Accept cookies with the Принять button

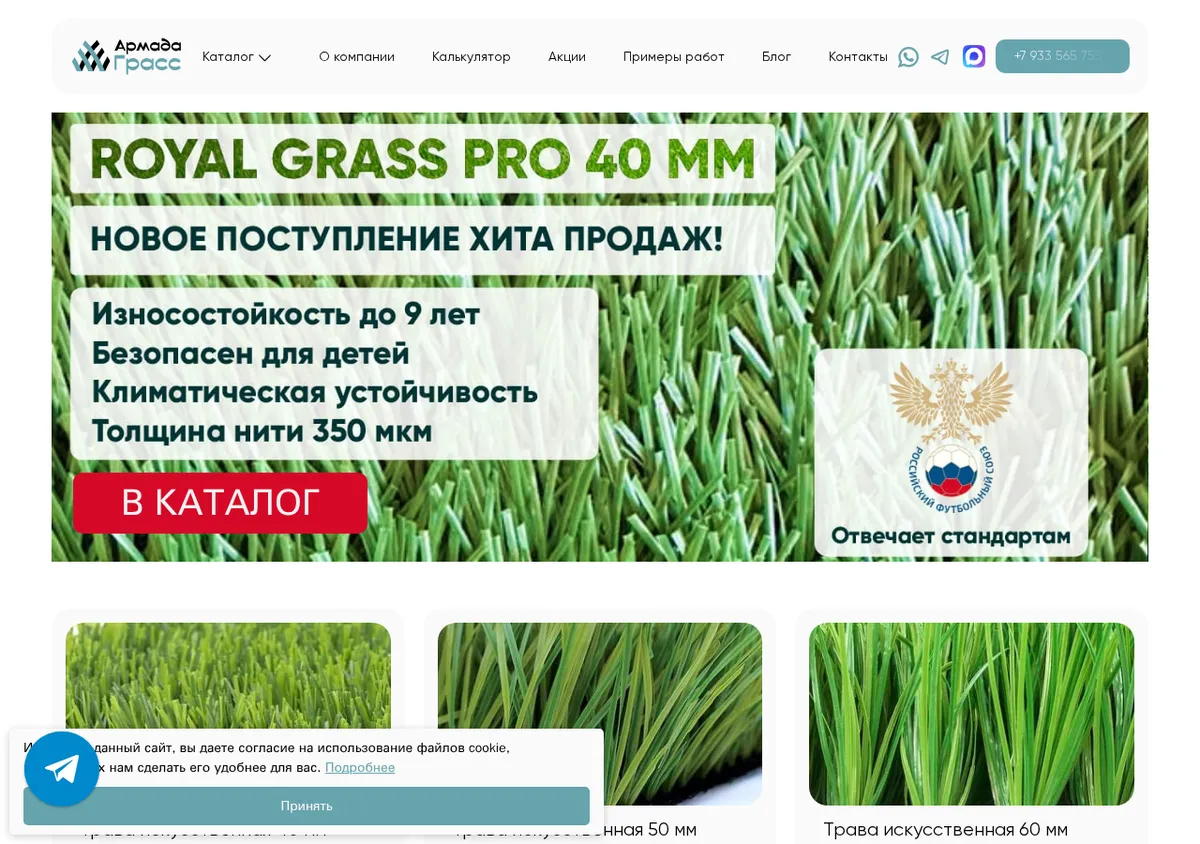pyautogui.click(x=306, y=806)
